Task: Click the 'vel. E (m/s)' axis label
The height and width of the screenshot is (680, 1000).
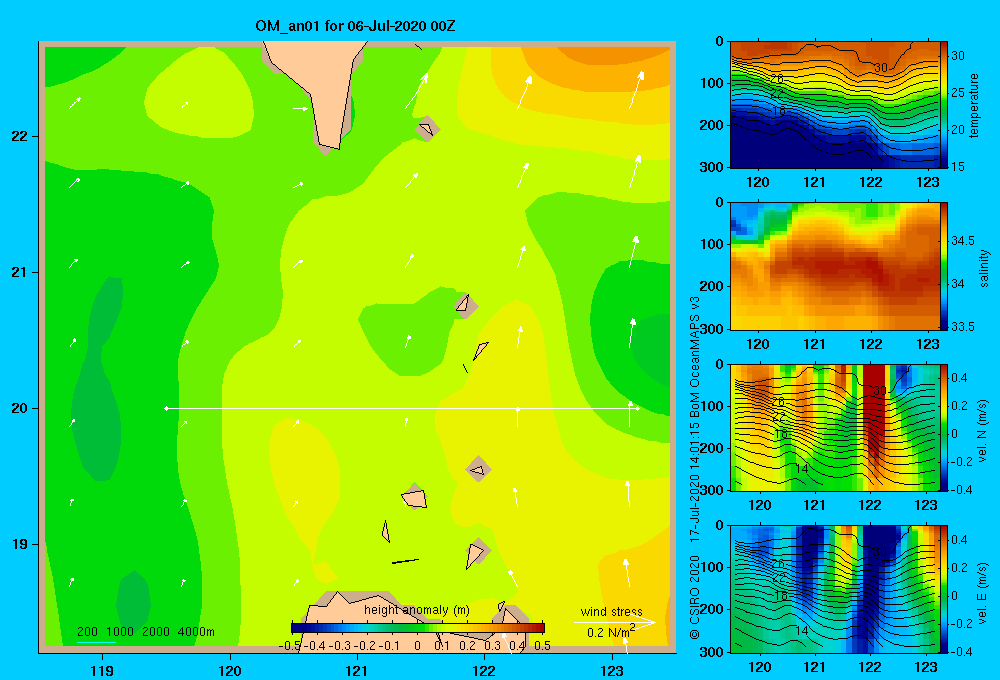Action: [x=983, y=592]
